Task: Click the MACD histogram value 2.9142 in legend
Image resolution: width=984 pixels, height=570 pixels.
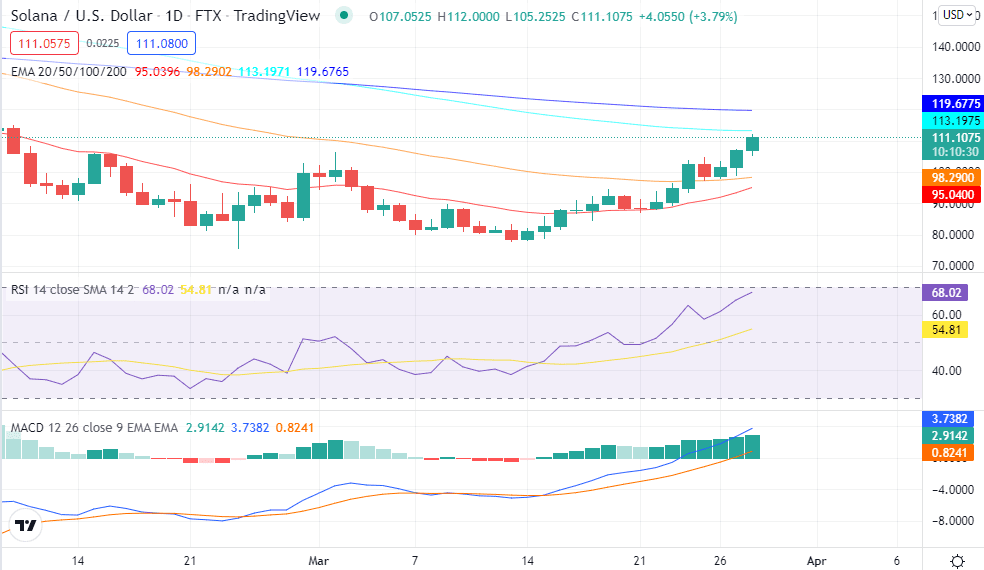Action: coord(205,428)
